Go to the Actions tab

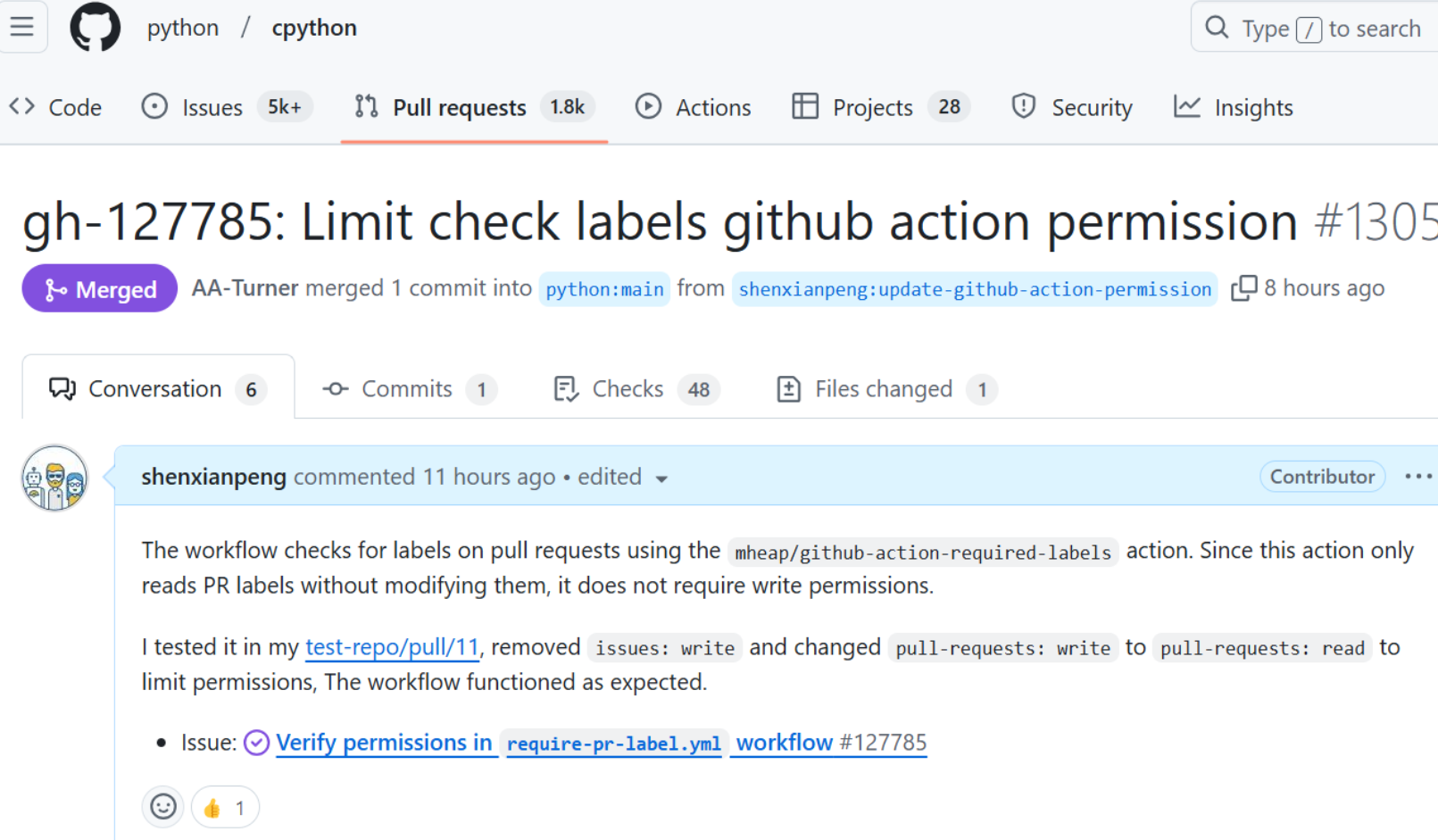[x=693, y=107]
